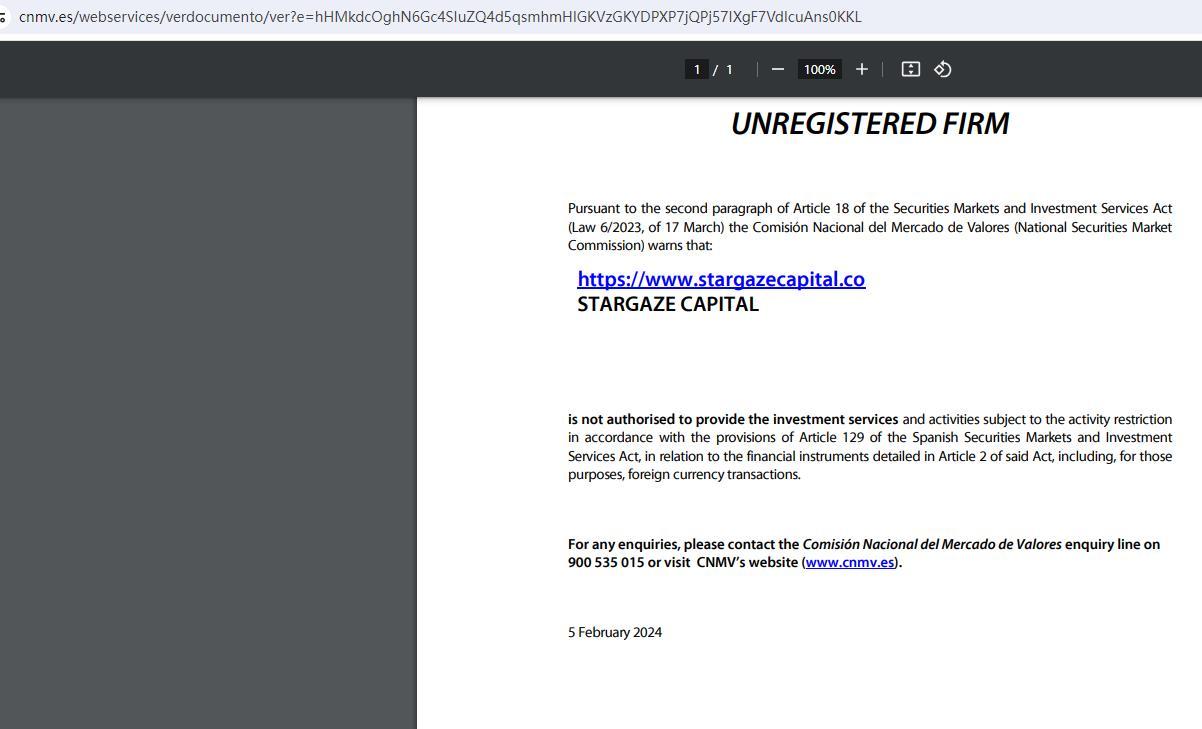Click the bold "is not authorised" text
The height and width of the screenshot is (729, 1202).
(630, 419)
